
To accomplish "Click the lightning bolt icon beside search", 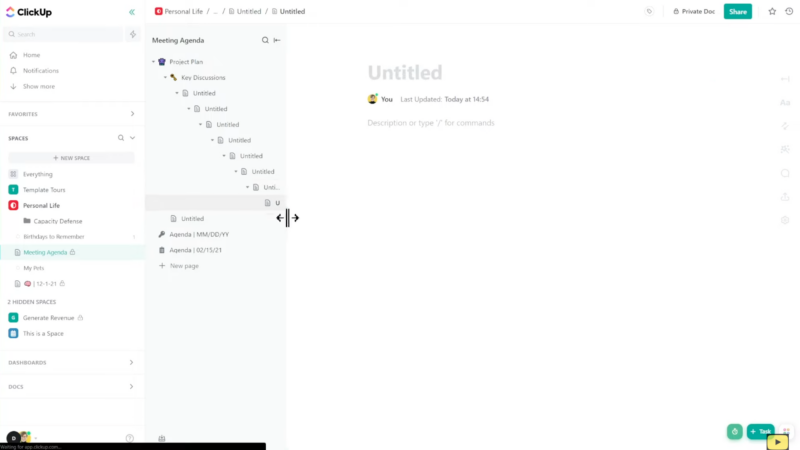I will click(133, 34).
